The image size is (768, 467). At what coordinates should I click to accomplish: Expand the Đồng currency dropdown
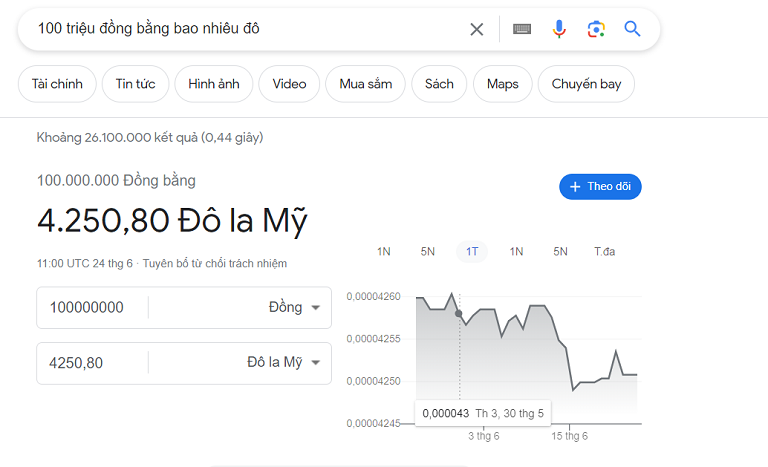pyautogui.click(x=294, y=308)
